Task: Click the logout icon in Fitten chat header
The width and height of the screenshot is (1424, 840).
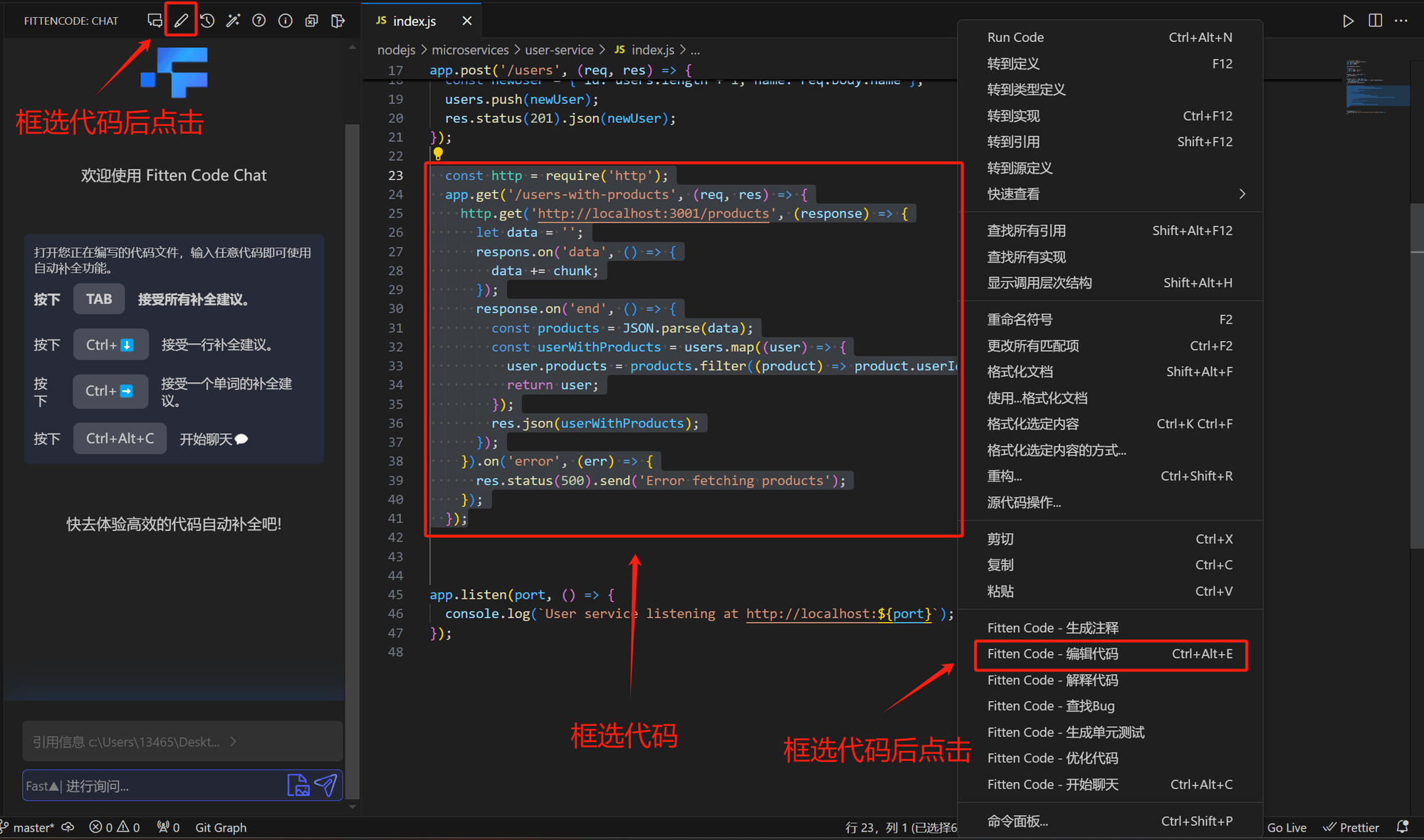Action: click(338, 21)
